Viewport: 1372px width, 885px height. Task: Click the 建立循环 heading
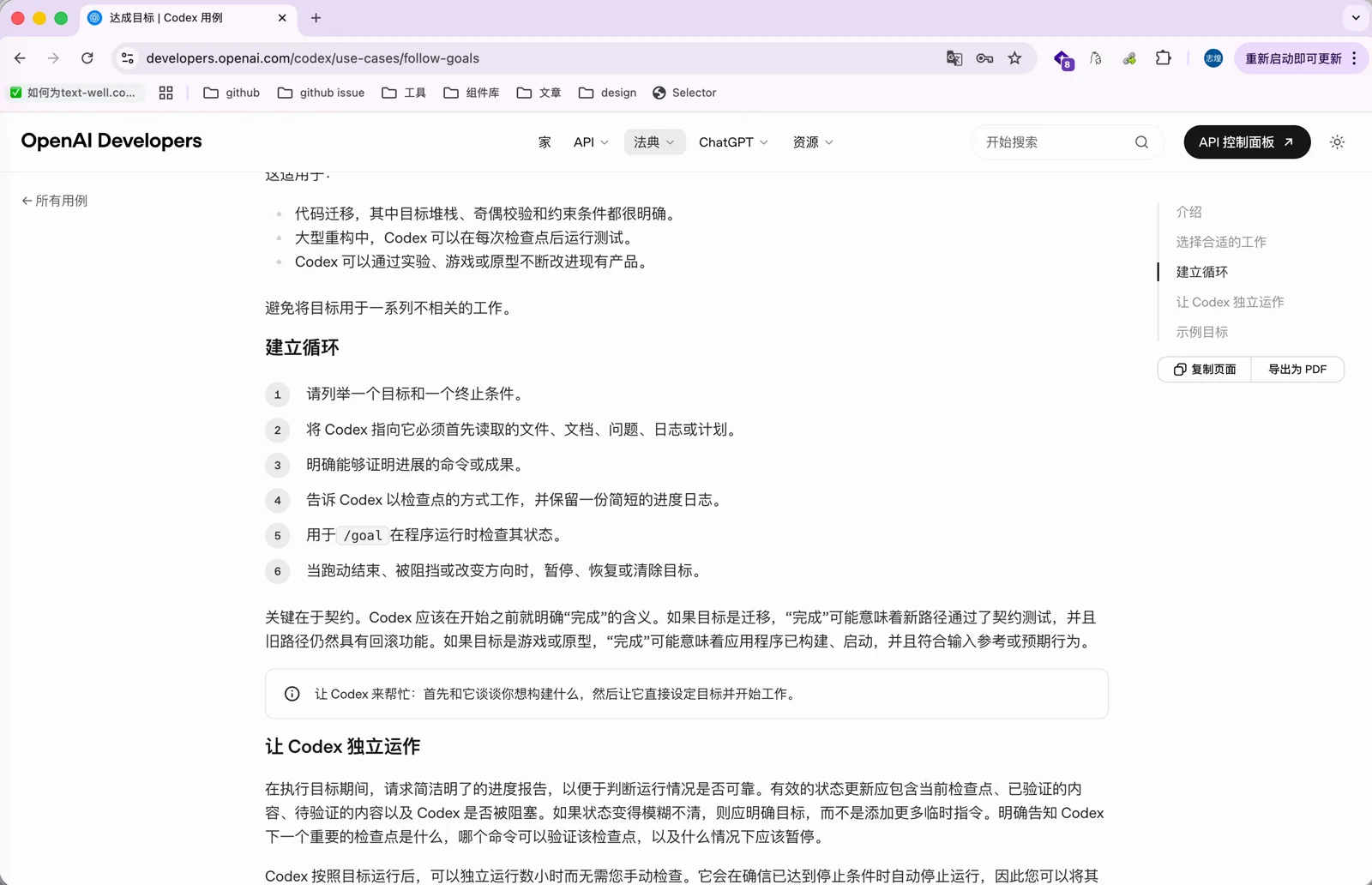tap(302, 347)
